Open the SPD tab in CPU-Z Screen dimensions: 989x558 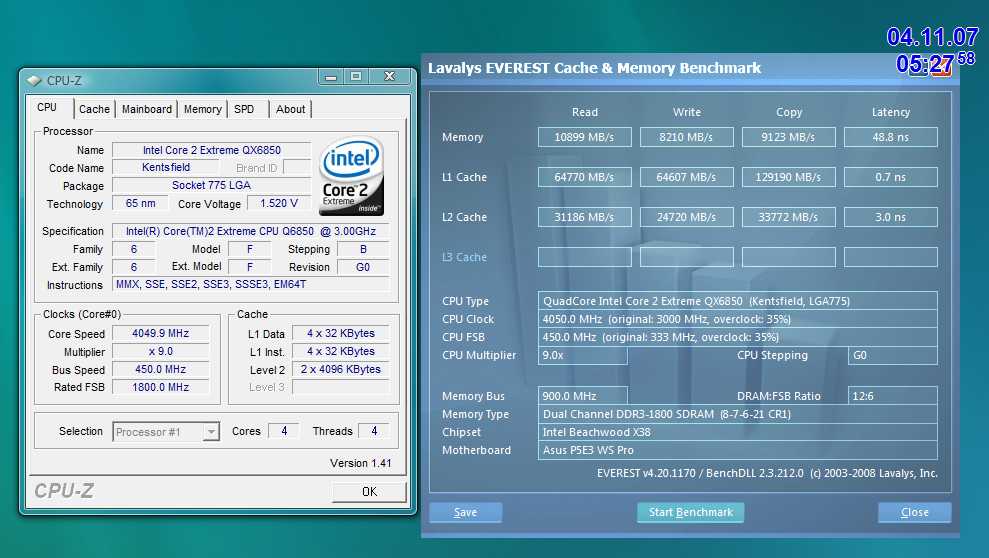(244, 109)
